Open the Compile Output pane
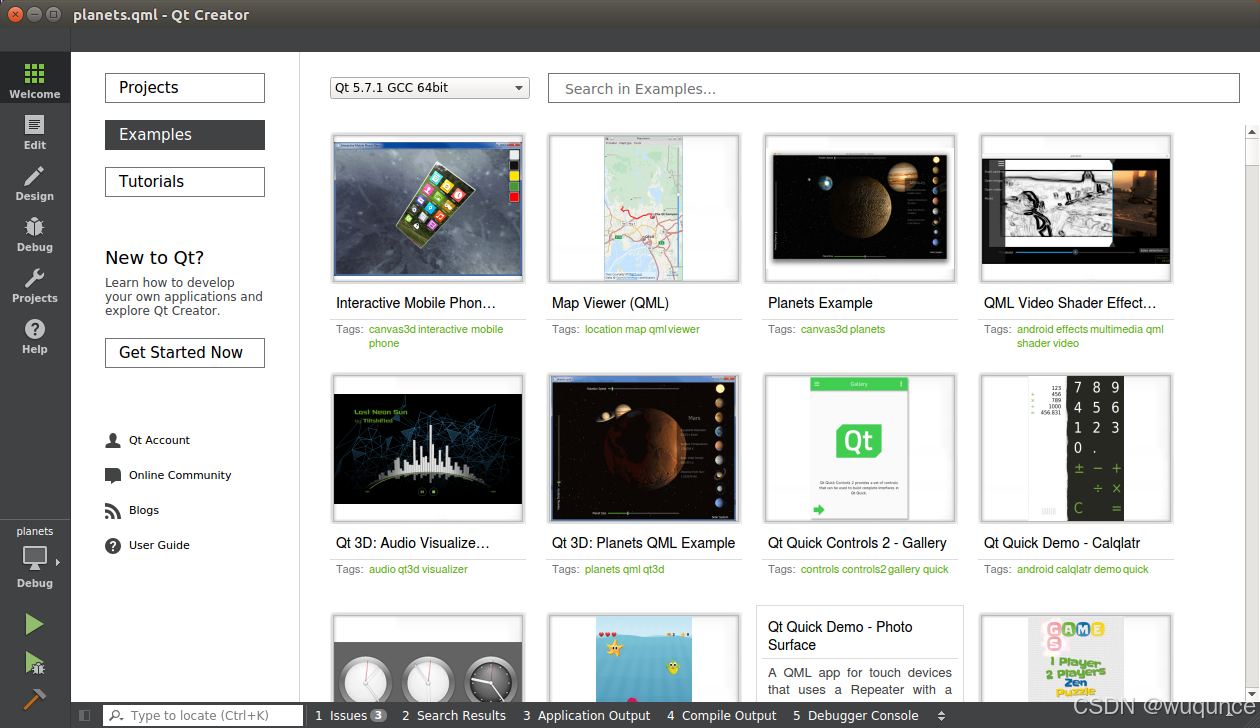This screenshot has width=1260, height=728. coord(721,715)
